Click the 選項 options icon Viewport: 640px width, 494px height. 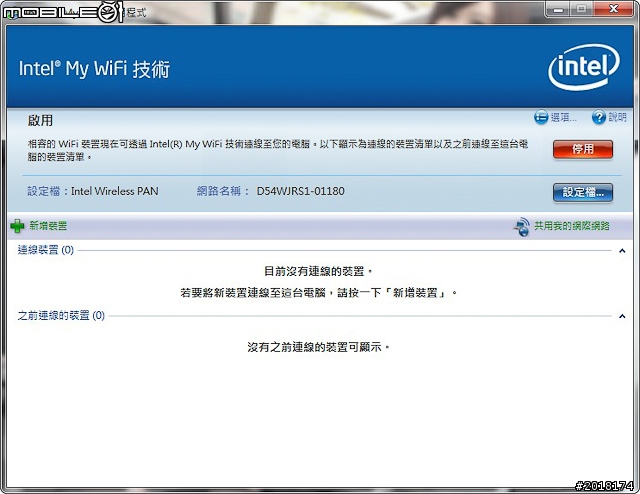pos(541,118)
